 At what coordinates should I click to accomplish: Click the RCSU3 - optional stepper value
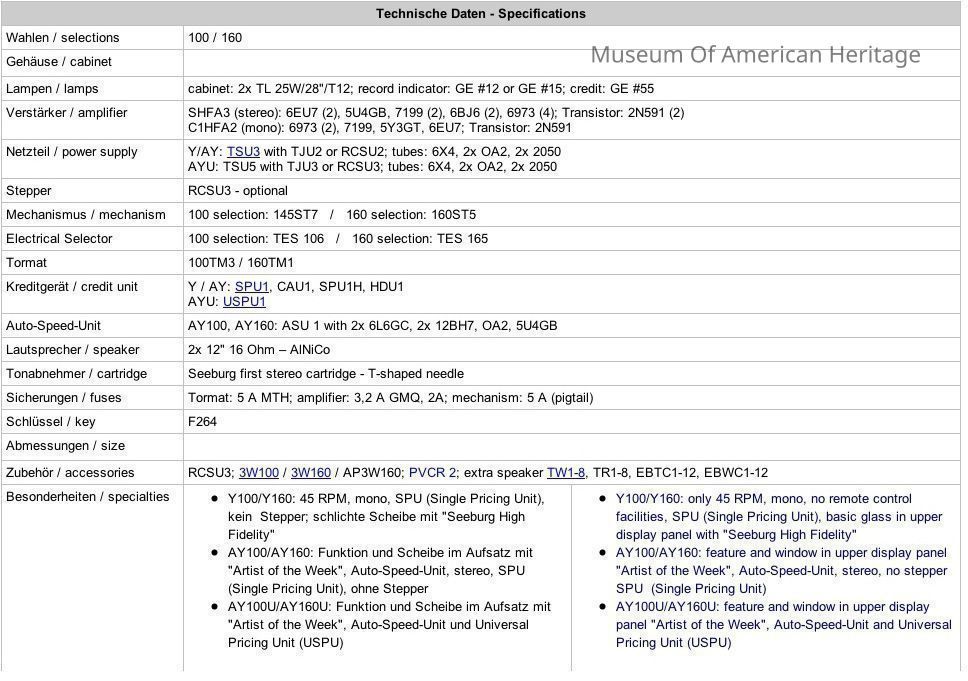coord(238,191)
